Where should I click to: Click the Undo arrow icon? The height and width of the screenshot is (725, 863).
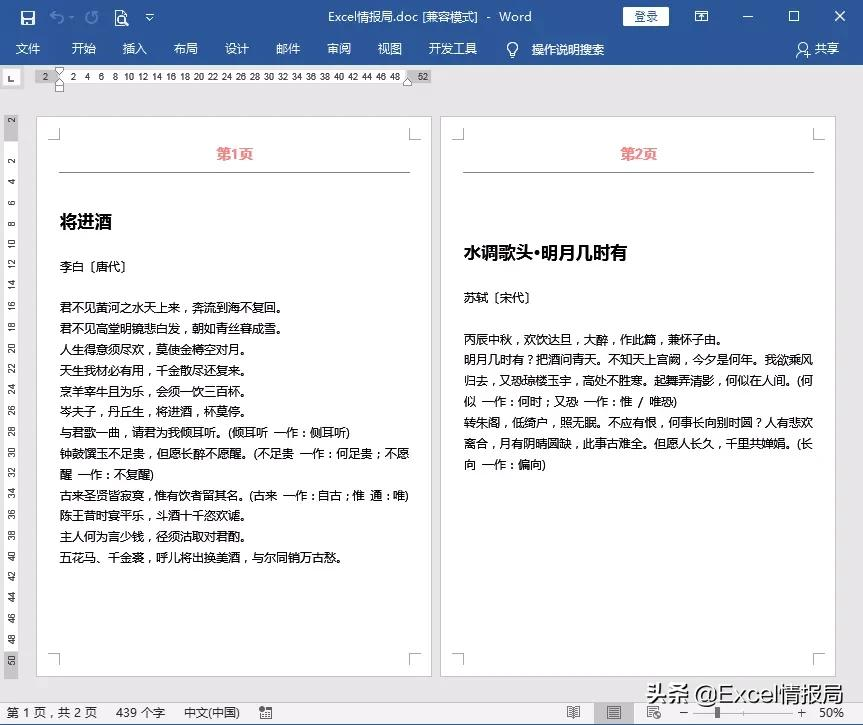(x=57, y=18)
